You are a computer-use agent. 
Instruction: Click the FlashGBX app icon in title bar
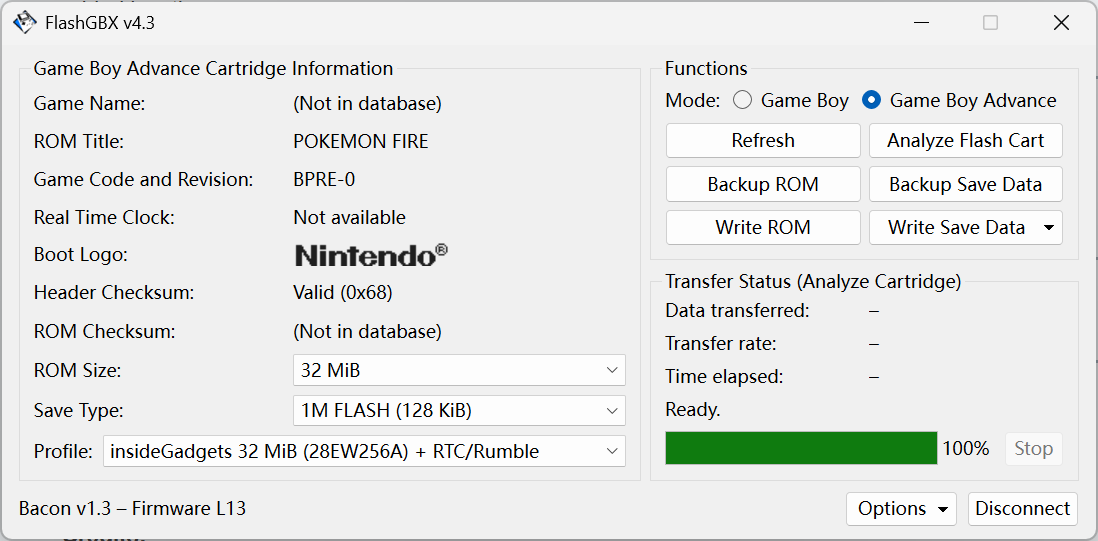pos(25,22)
